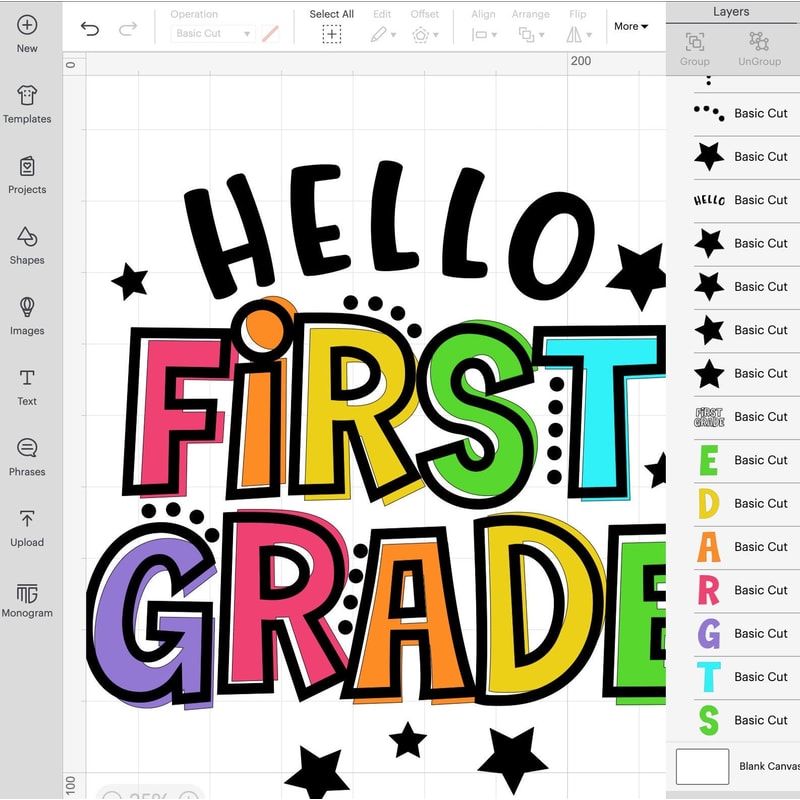The width and height of the screenshot is (800, 800).
Task: Select the Text tool
Action: (27, 385)
